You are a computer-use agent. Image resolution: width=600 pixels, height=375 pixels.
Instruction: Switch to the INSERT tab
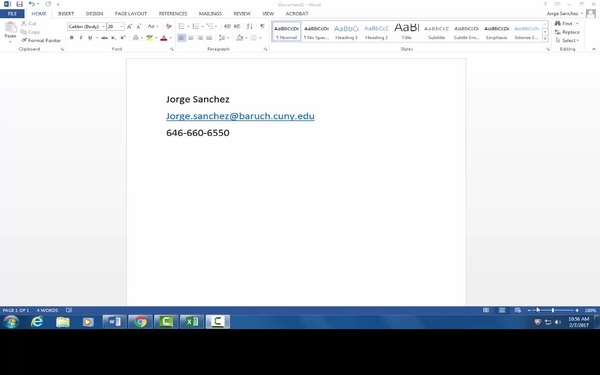coord(66,13)
